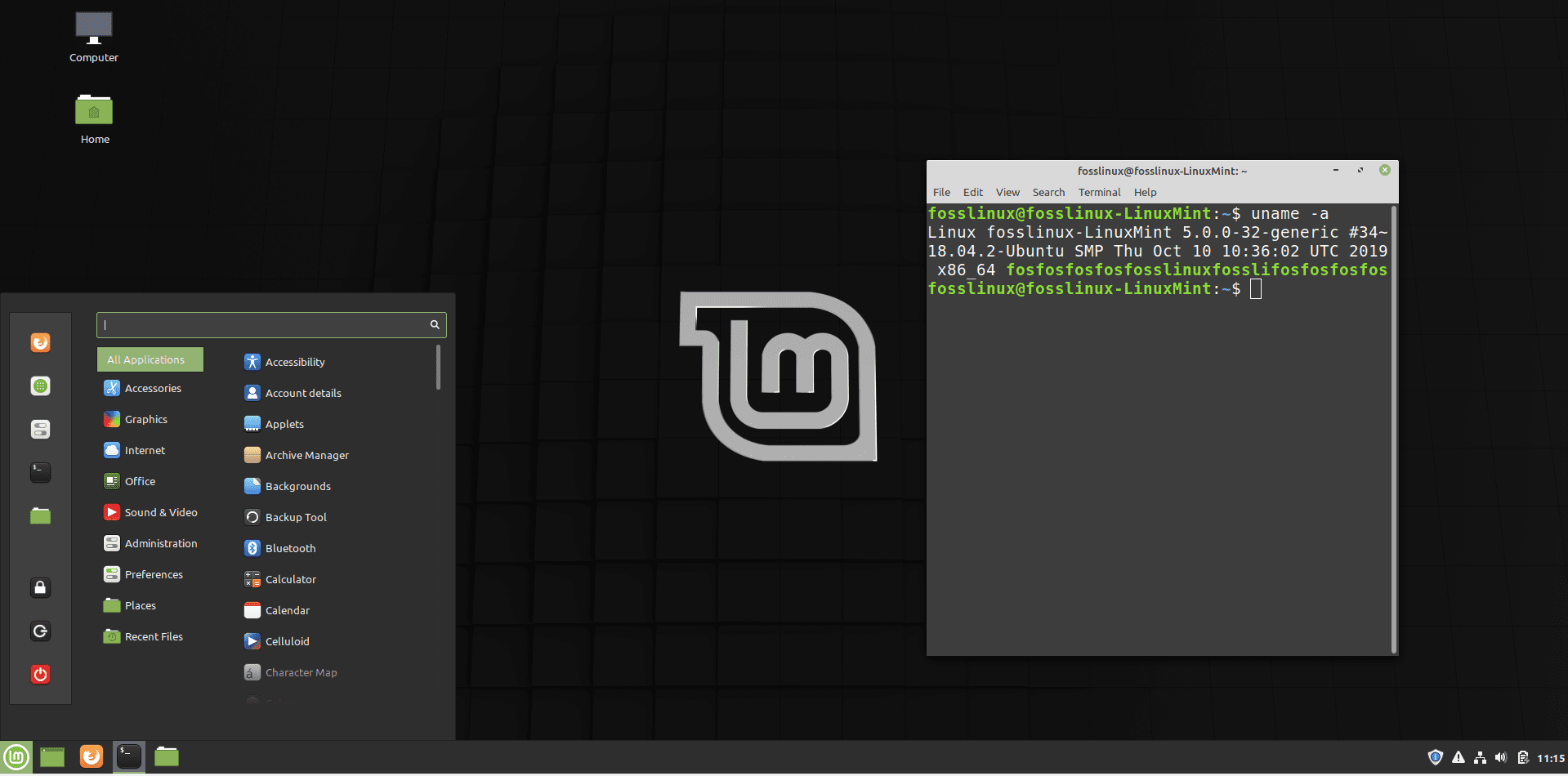Click the warning triangle tray icon
The image size is (1568, 776).
(x=1458, y=757)
